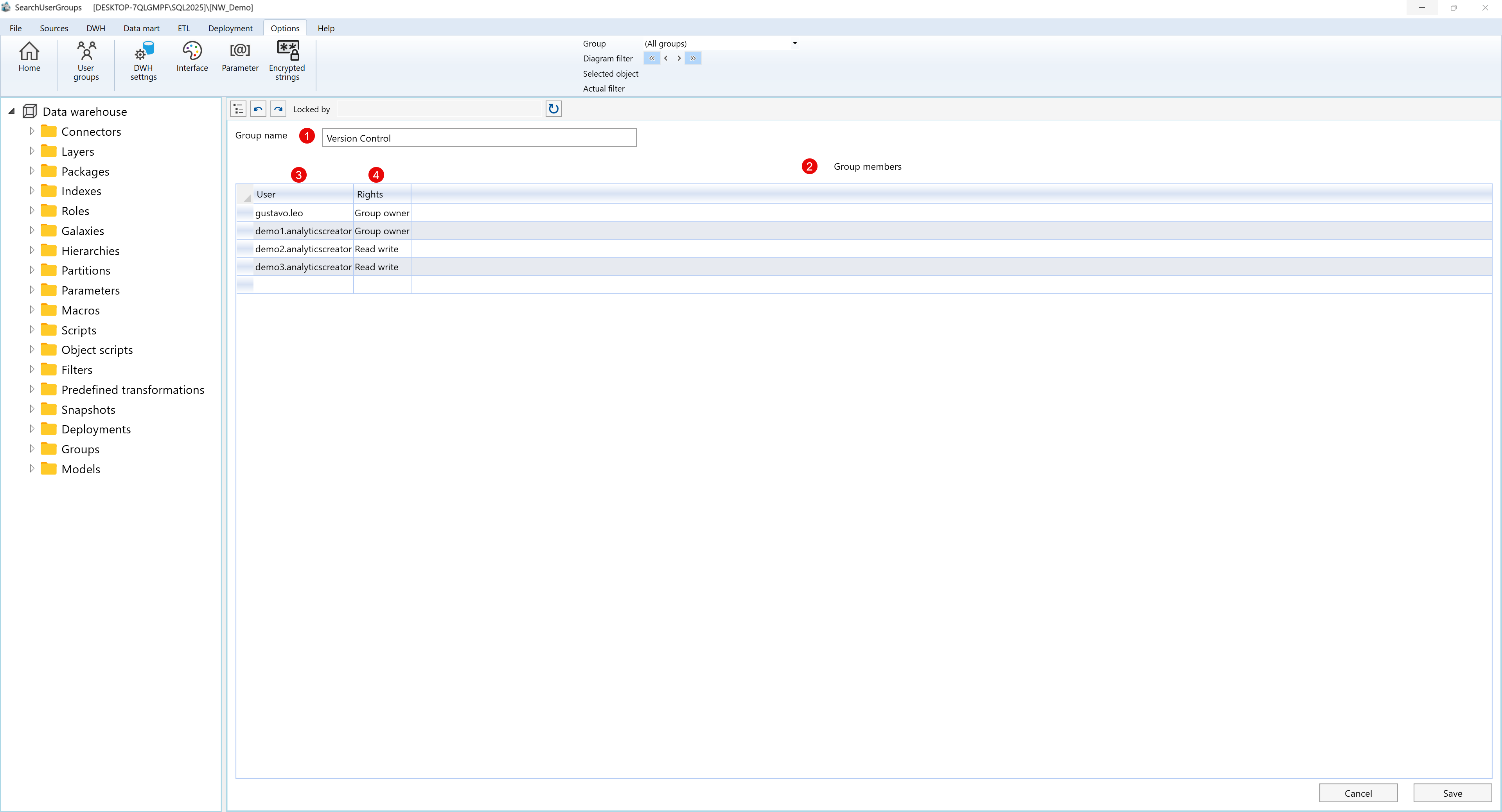Click the Cancel button

pos(1358,793)
